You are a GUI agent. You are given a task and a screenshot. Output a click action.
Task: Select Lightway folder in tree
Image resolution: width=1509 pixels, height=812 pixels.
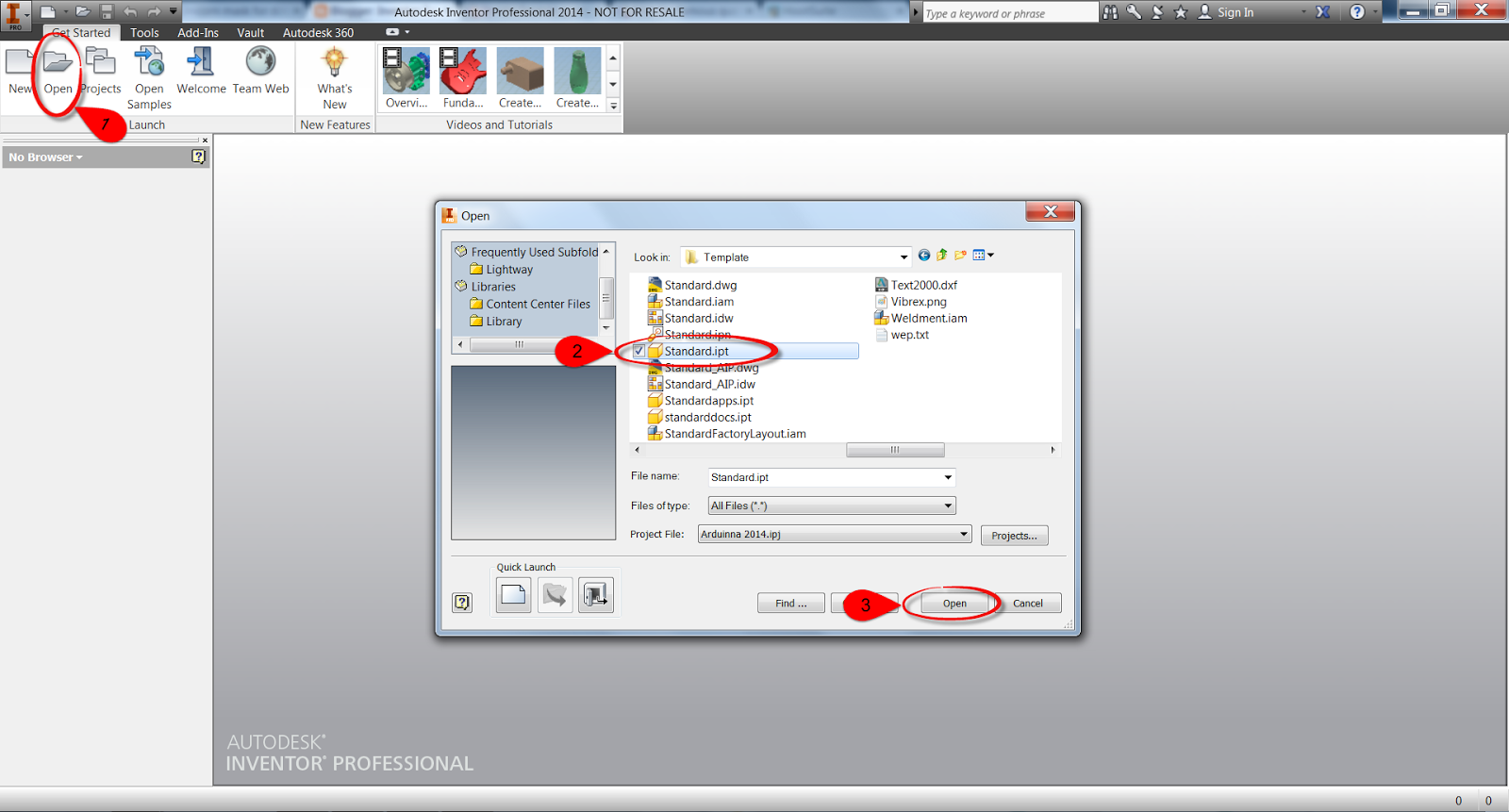(x=502, y=269)
